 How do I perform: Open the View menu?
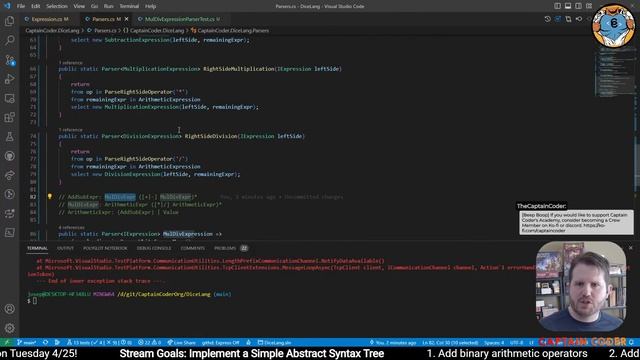tap(79, 6)
